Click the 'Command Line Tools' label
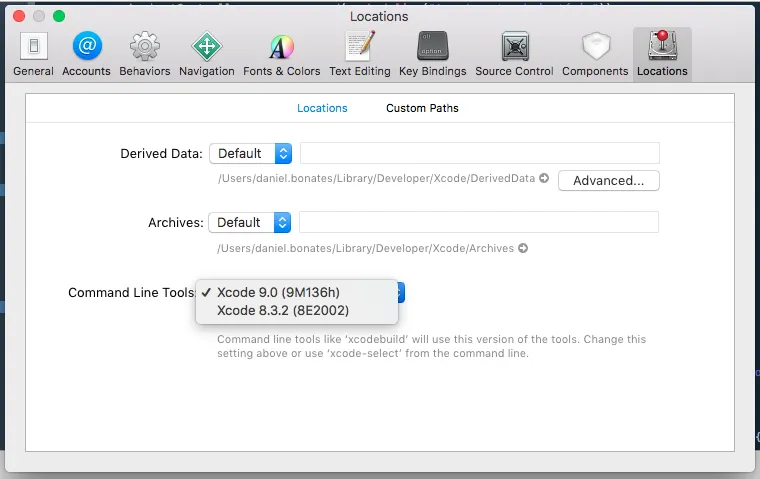Viewport: 760px width, 479px height. (x=131, y=293)
